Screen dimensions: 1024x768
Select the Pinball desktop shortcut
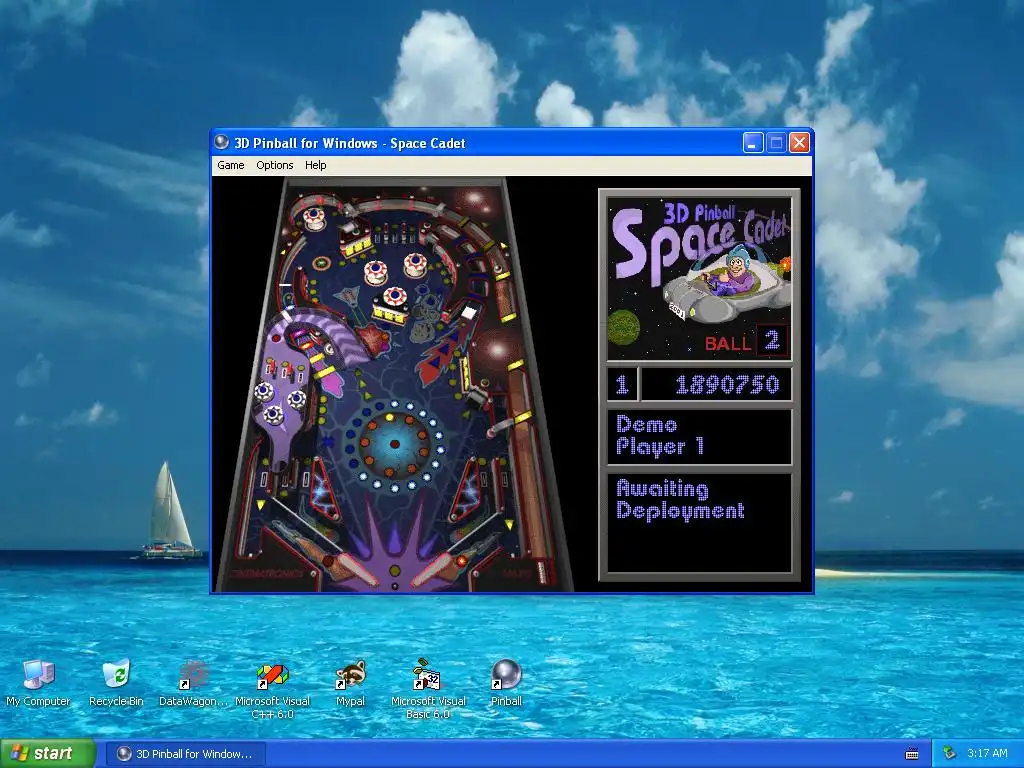[506, 683]
